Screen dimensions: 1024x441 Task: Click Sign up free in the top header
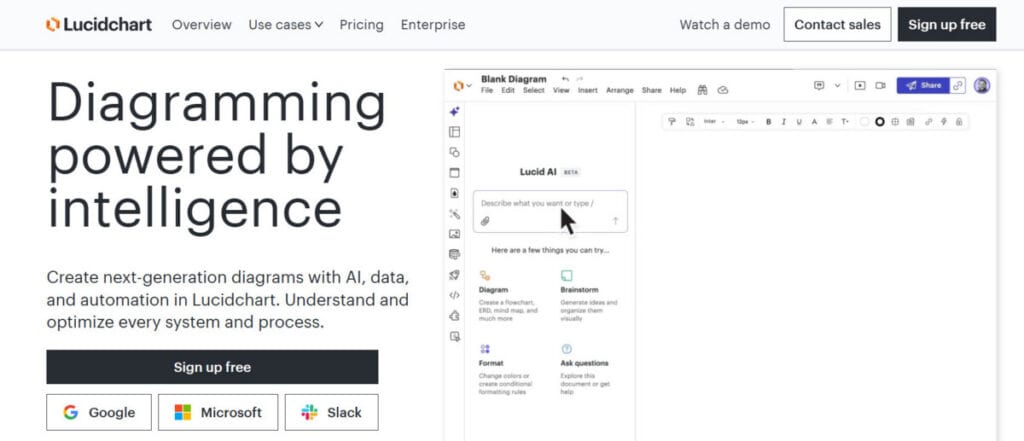947,25
